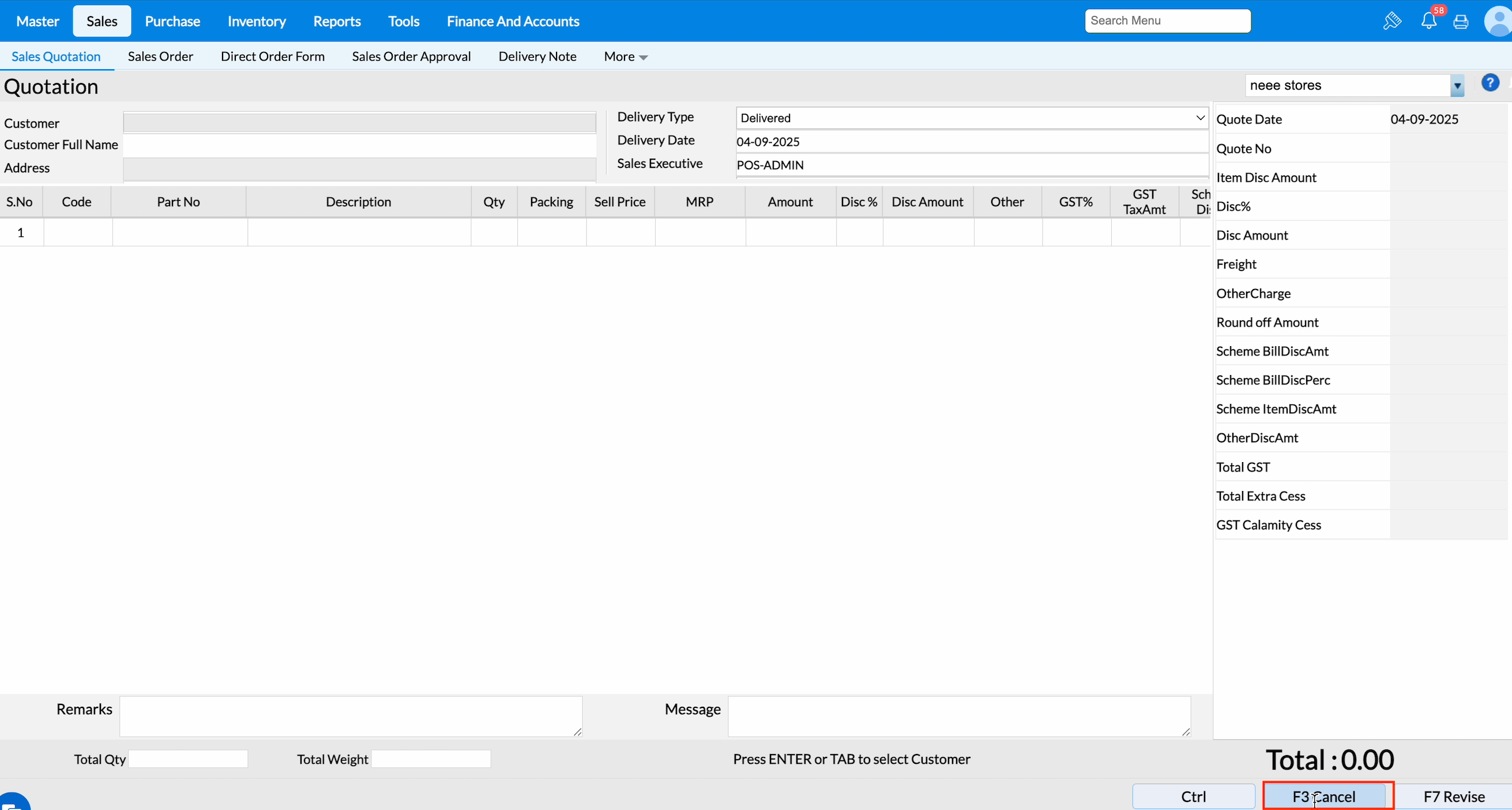Switch to the Sales Order tab
The height and width of the screenshot is (810, 1512).
tap(160, 57)
